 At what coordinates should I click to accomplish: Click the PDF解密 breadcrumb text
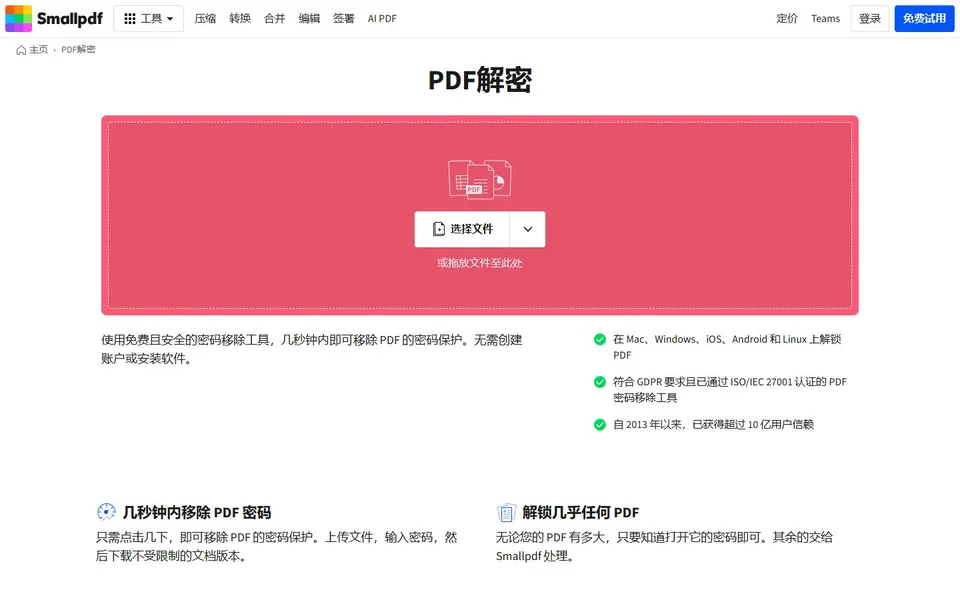[78, 50]
